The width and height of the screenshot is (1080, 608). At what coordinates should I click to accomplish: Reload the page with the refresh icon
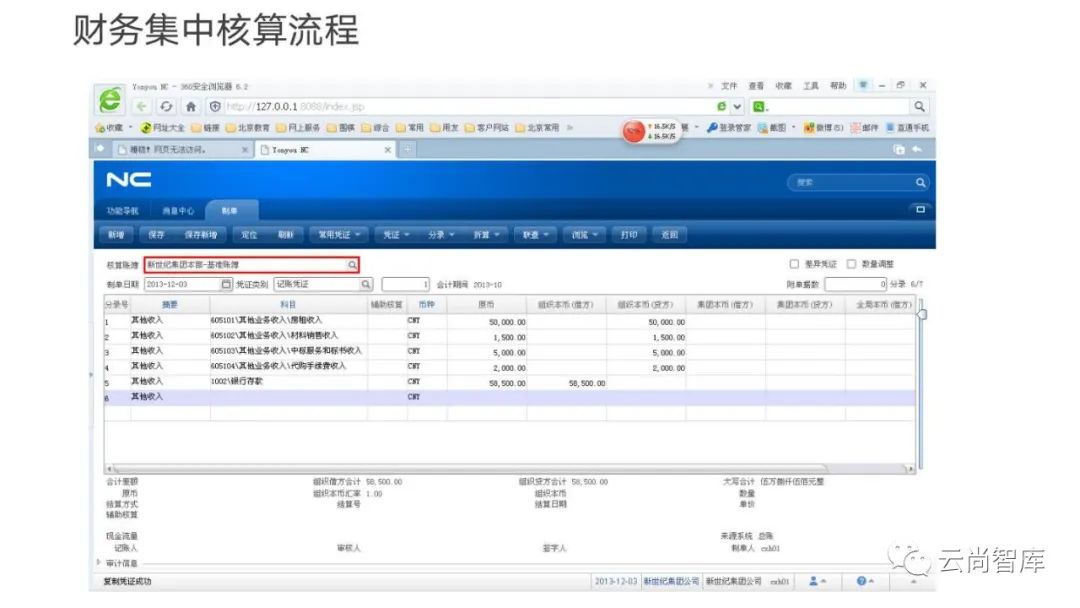click(x=166, y=107)
